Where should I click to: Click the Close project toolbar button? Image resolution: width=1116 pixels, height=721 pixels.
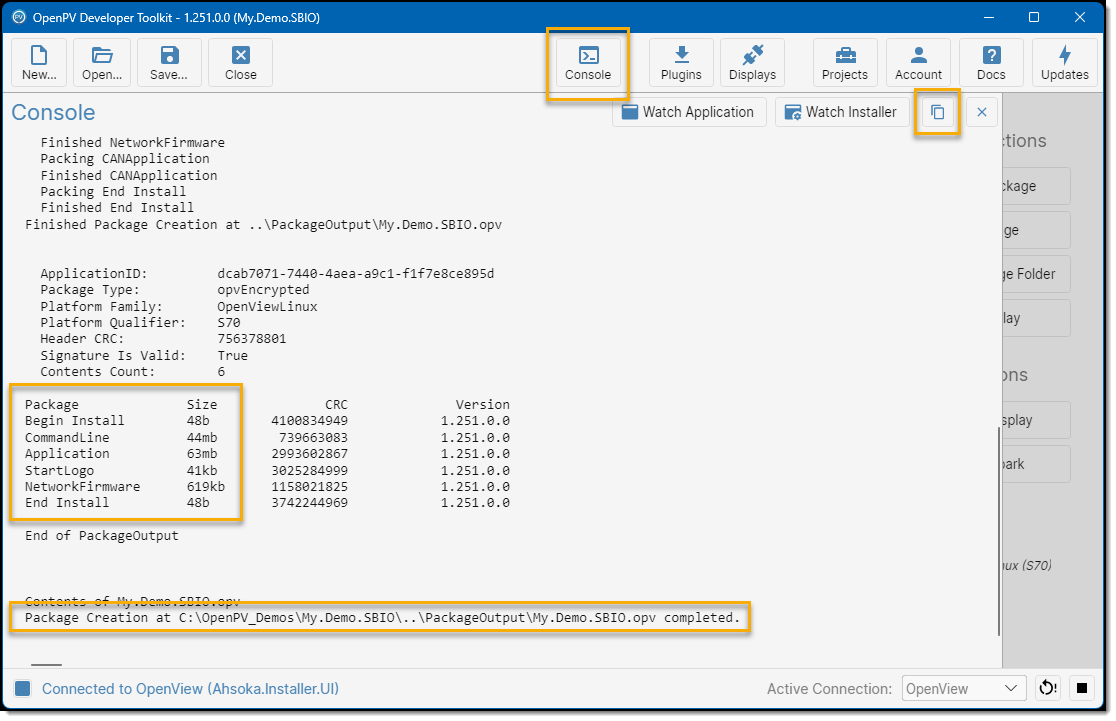tap(241, 63)
